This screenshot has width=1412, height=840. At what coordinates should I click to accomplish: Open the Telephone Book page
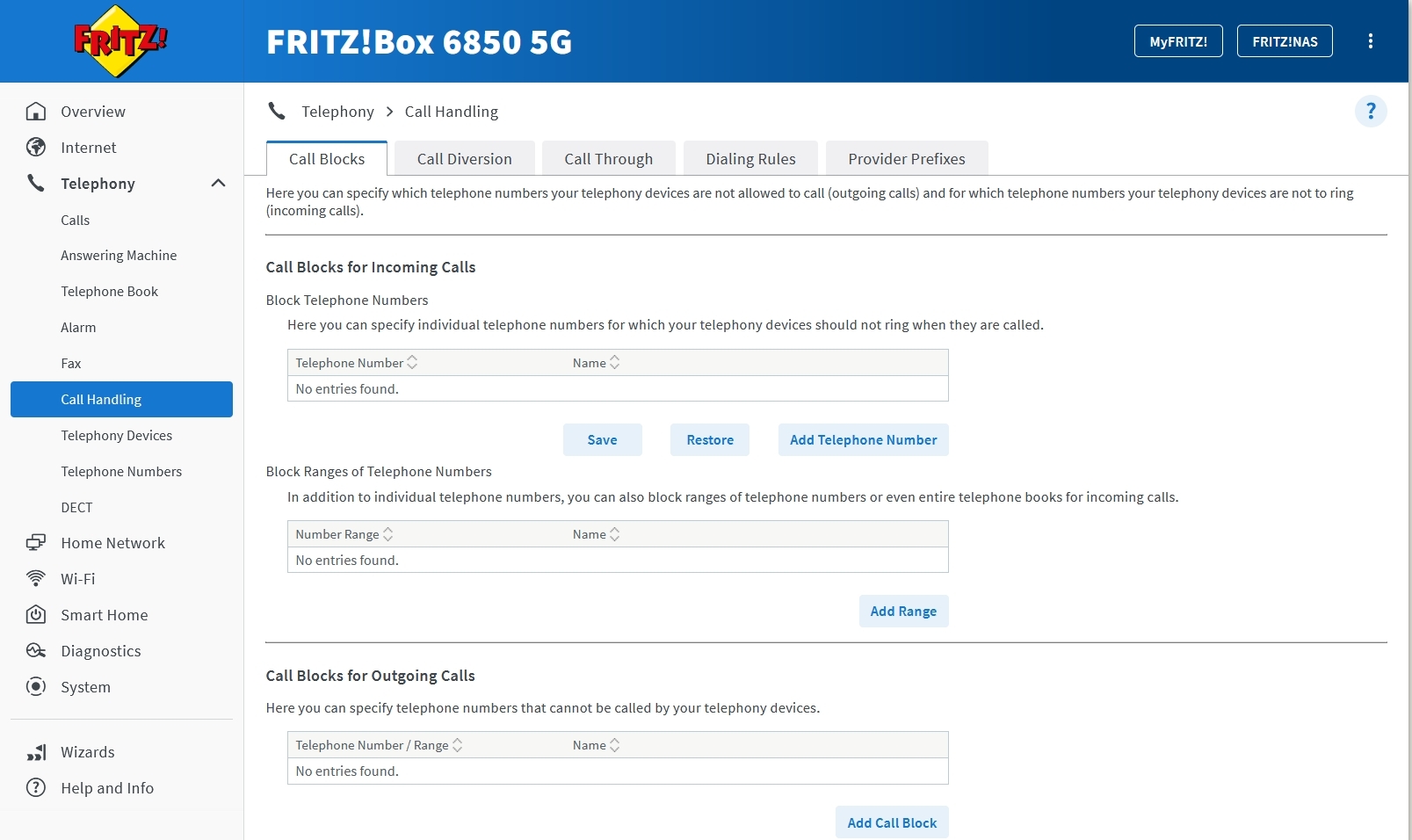(110, 292)
